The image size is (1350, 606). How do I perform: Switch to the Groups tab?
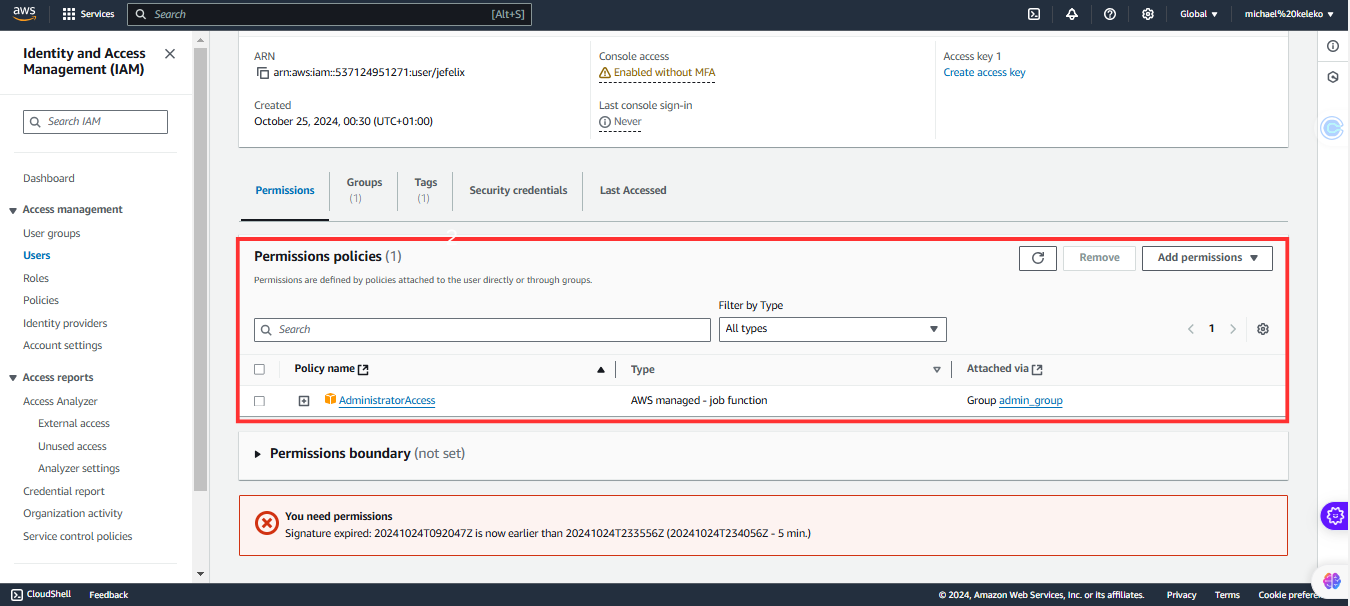tap(364, 189)
